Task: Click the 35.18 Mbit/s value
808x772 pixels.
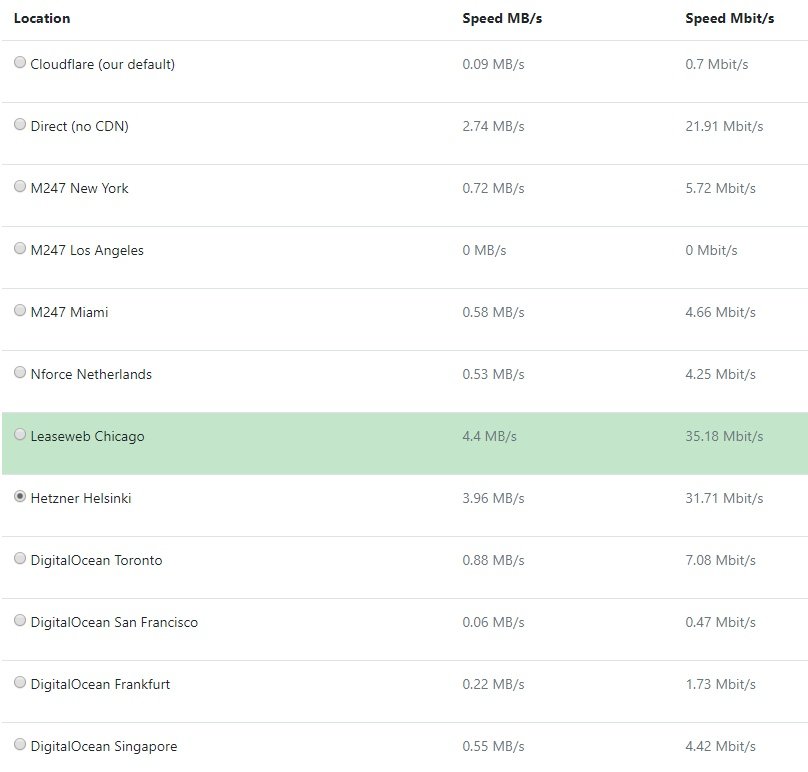Action: point(725,437)
